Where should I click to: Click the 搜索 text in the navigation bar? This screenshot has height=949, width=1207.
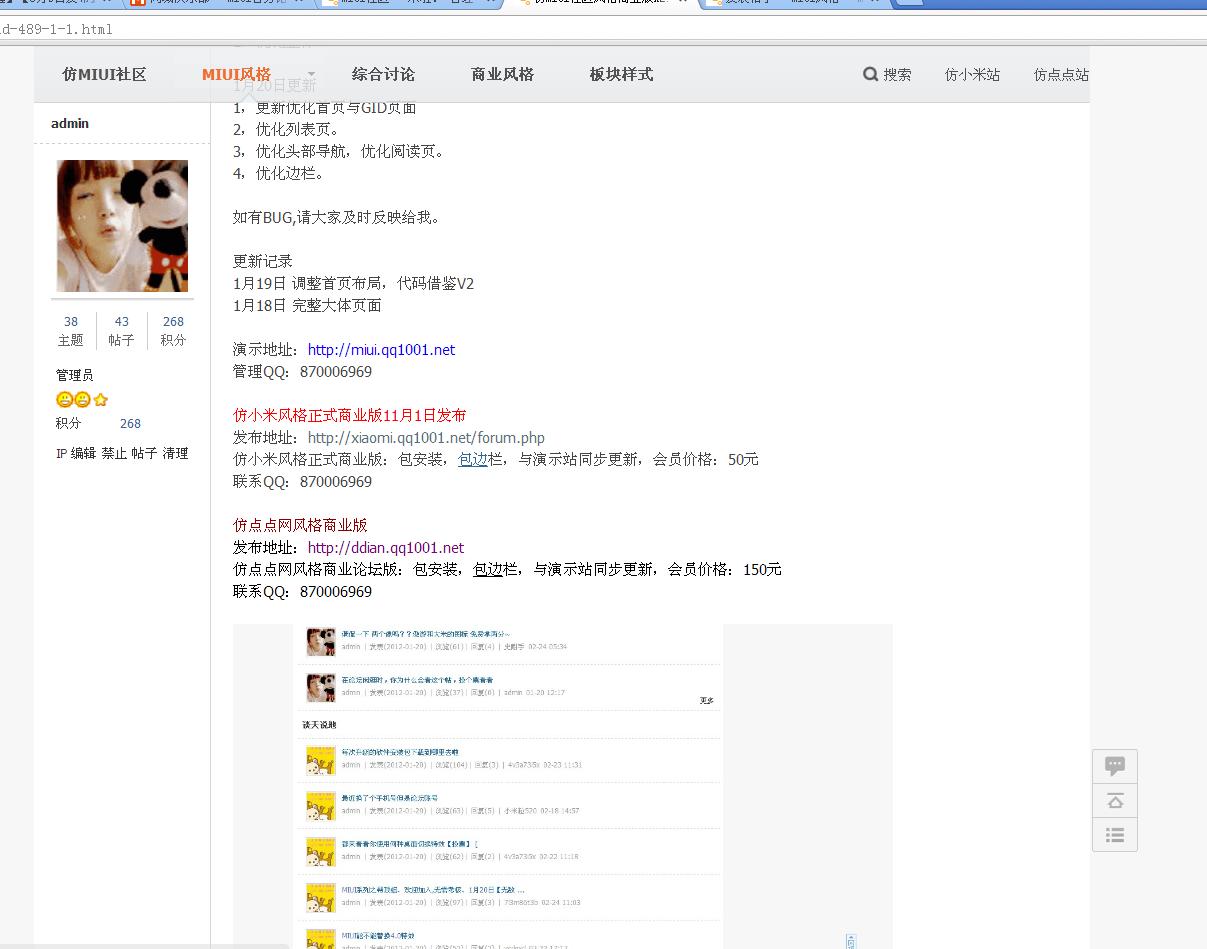897,74
